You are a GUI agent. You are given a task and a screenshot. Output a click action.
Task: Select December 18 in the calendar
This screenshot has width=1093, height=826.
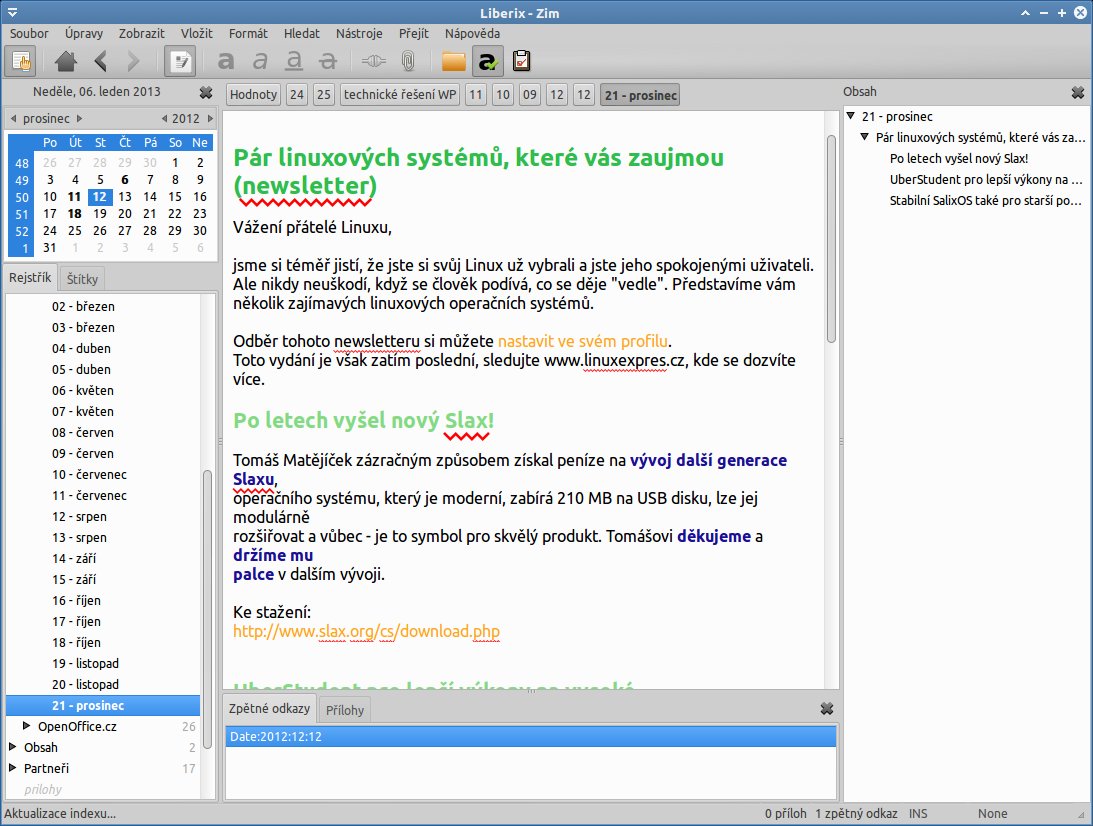(75, 213)
